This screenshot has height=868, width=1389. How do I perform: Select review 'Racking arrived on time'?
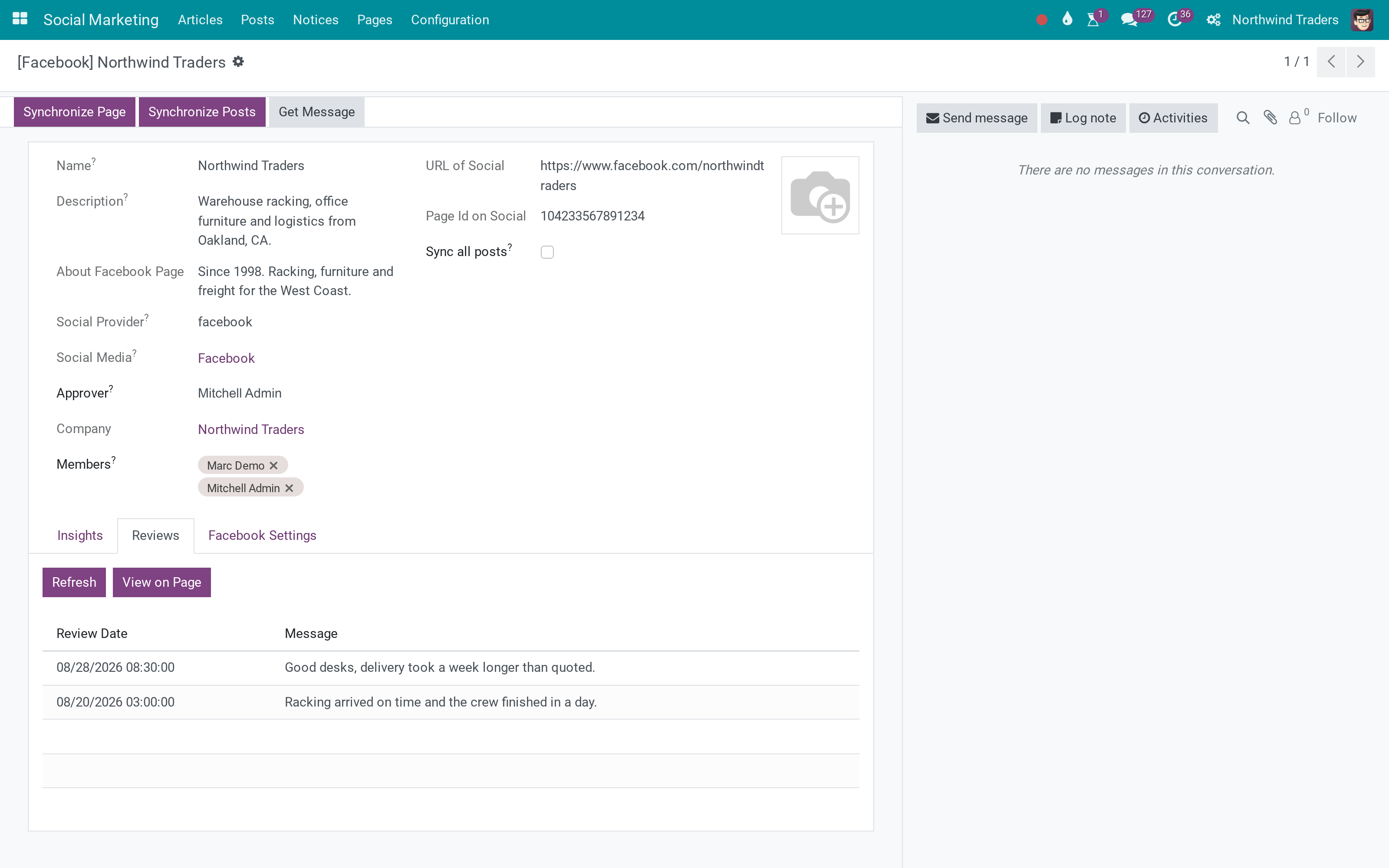[x=441, y=702]
